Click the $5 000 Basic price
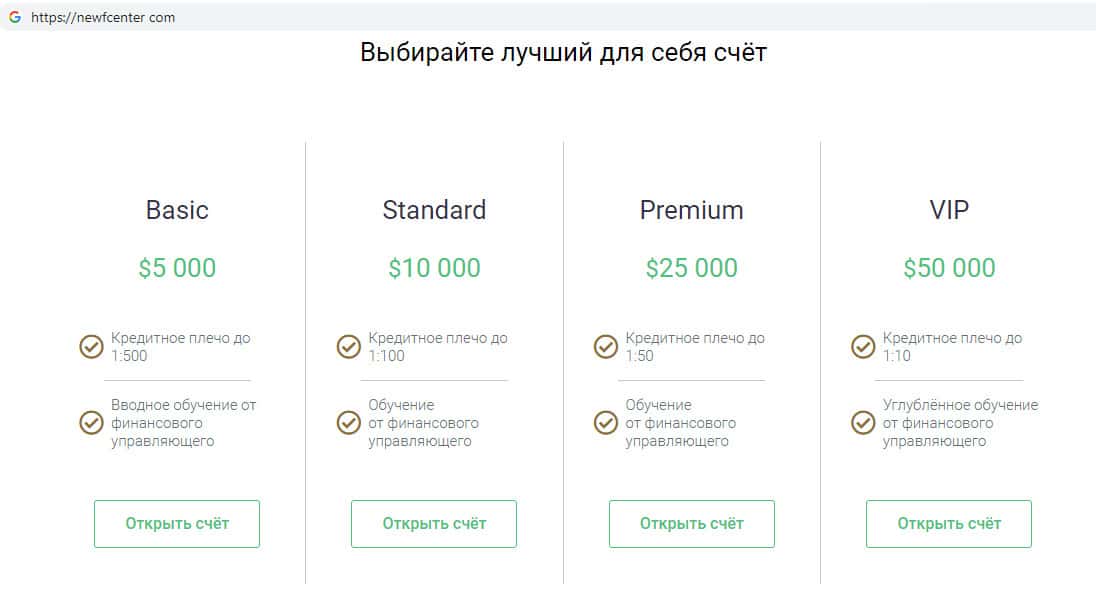This screenshot has height=596, width=1096. click(x=177, y=268)
